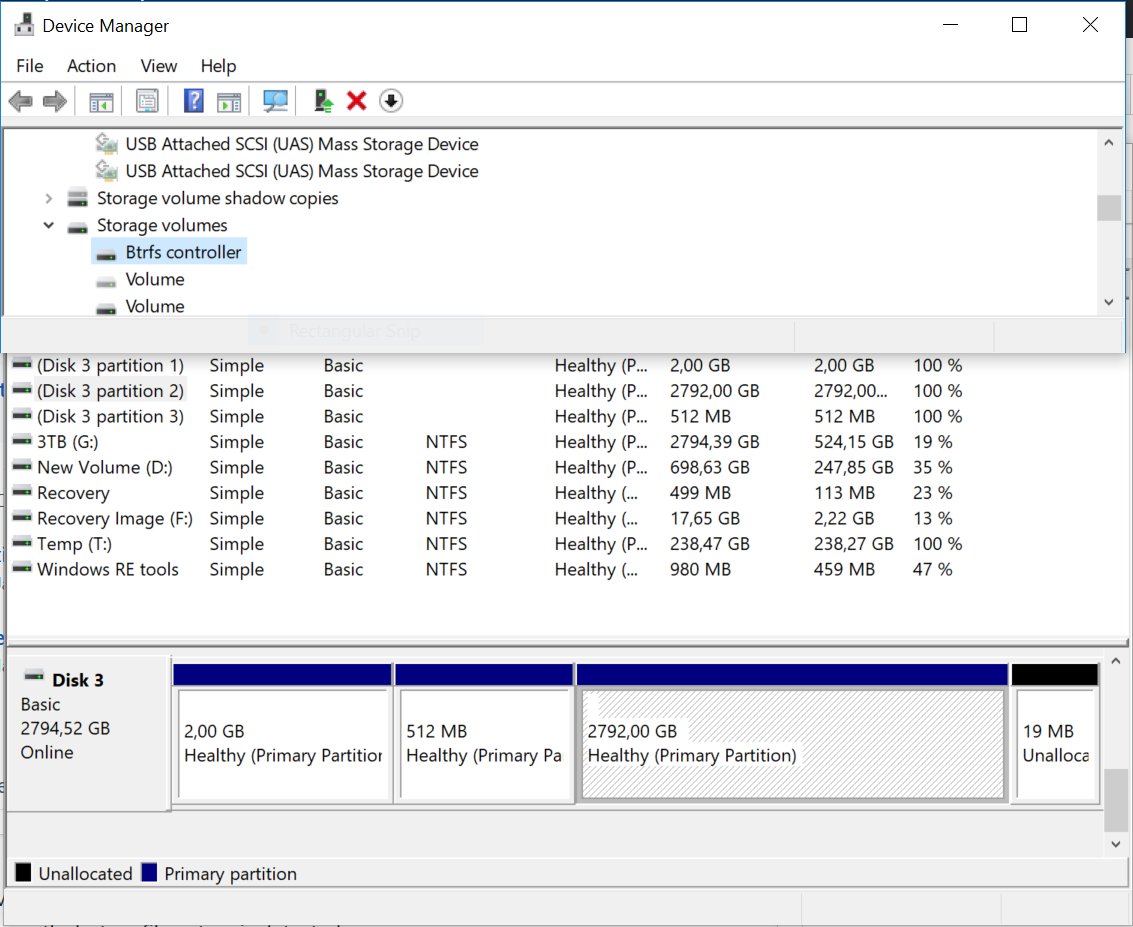Image resolution: width=1133 pixels, height=927 pixels.
Task: Click the Storage volumes category icon
Action: (x=77, y=227)
